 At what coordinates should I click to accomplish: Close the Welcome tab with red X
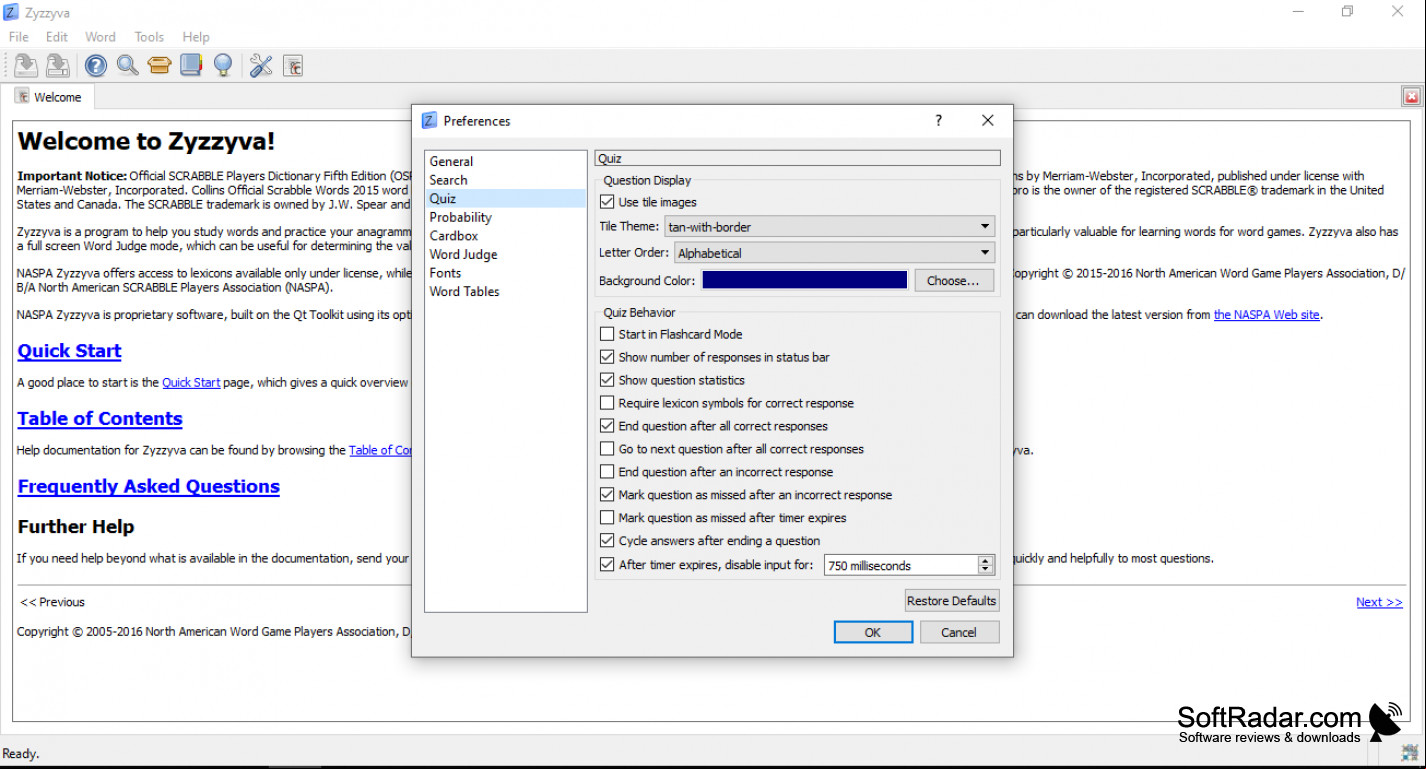point(1411,97)
